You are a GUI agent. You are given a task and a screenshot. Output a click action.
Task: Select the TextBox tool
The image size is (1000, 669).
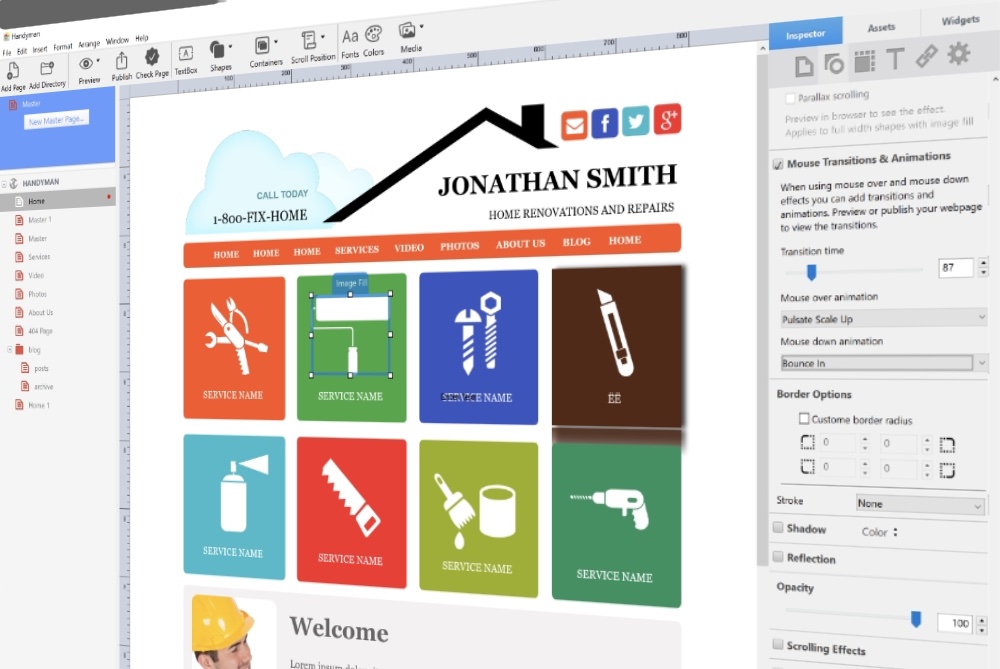pyautogui.click(x=186, y=54)
